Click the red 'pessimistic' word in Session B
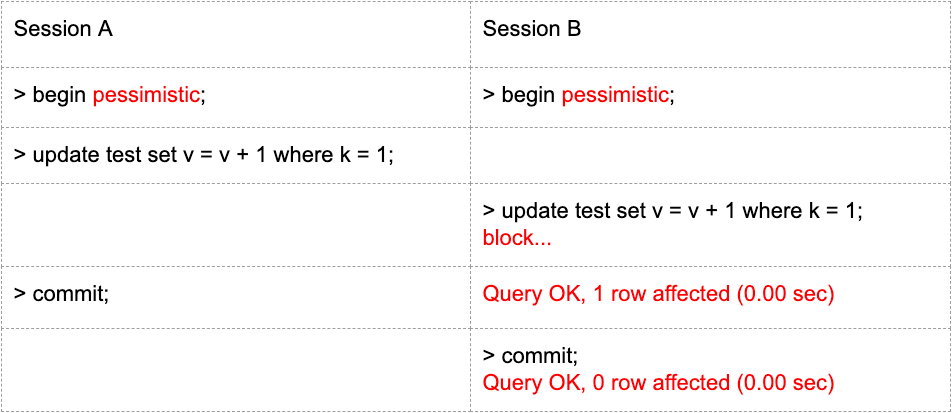Image resolution: width=952 pixels, height=413 pixels. pos(616,95)
